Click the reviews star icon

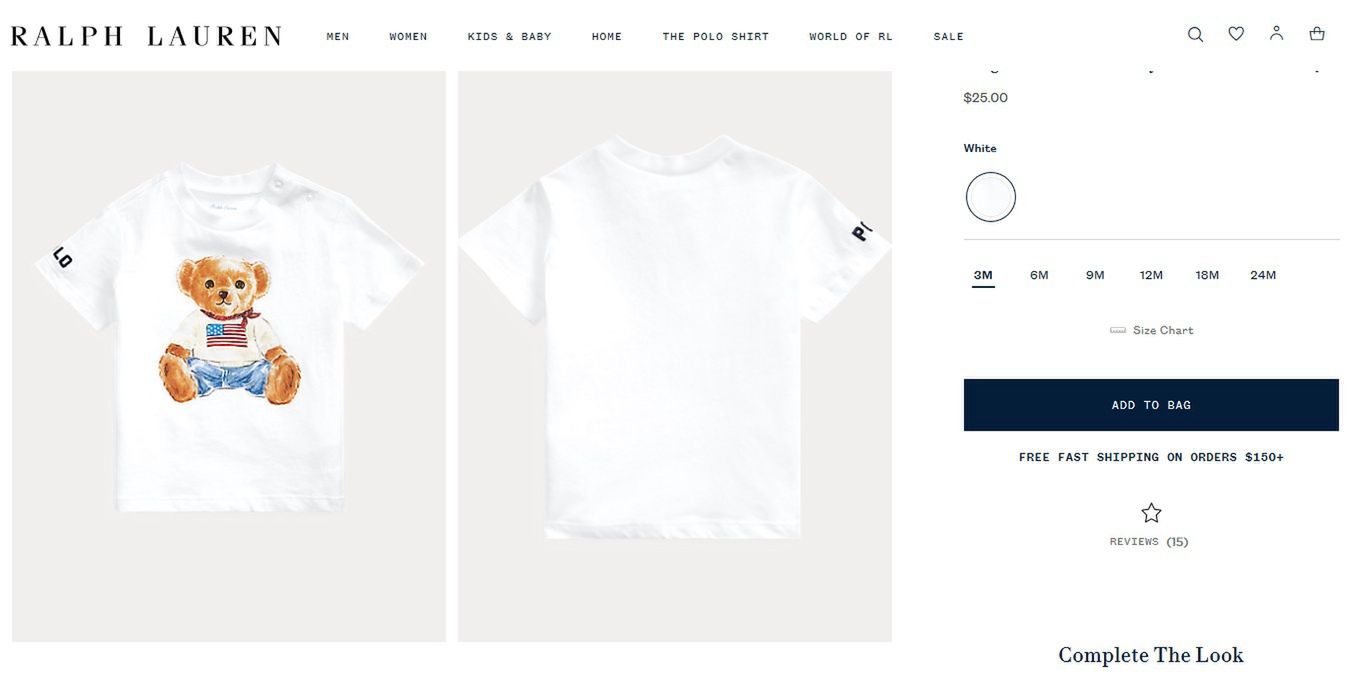[x=1151, y=513]
